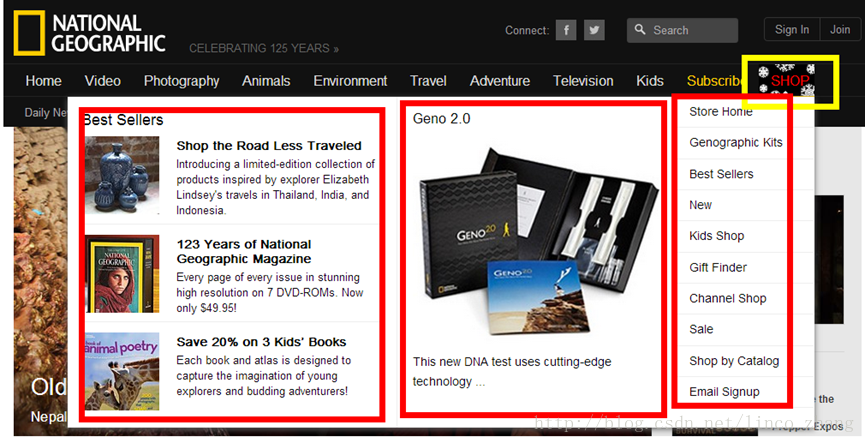Select Store Home in shop menu

coord(720,111)
